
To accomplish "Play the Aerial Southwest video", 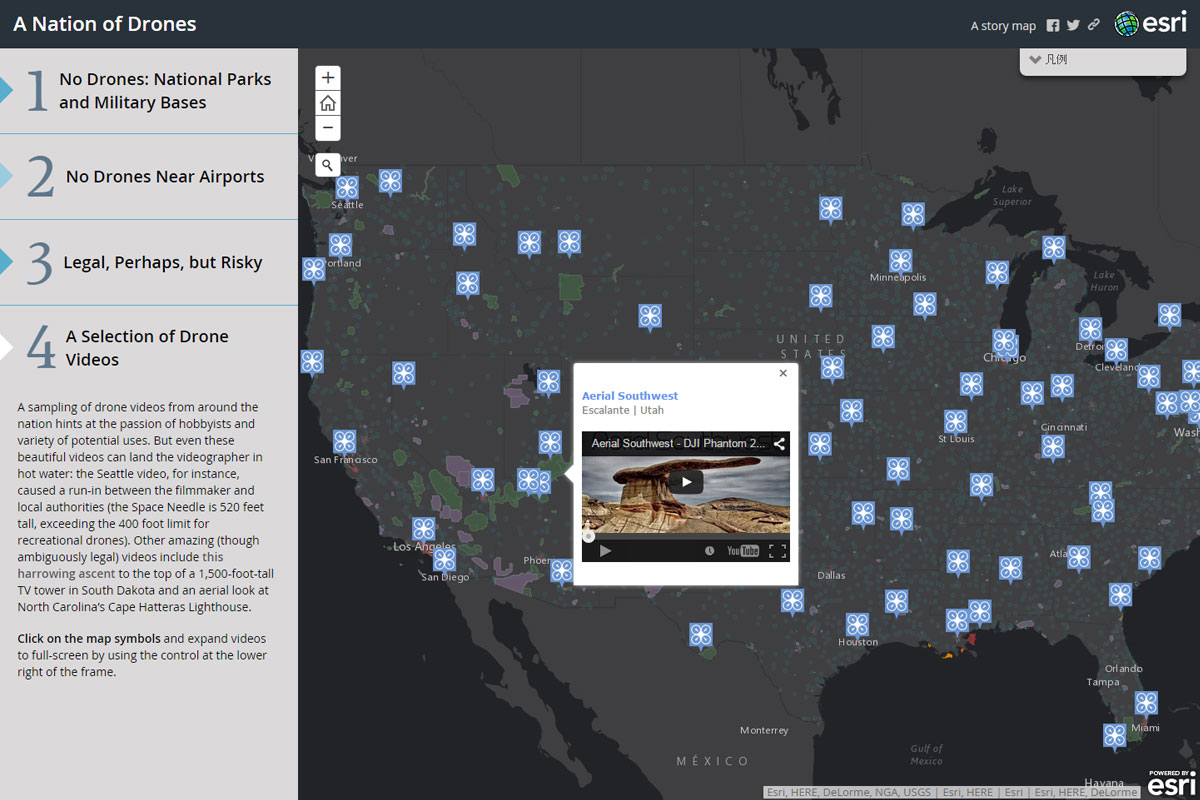I will [x=686, y=482].
